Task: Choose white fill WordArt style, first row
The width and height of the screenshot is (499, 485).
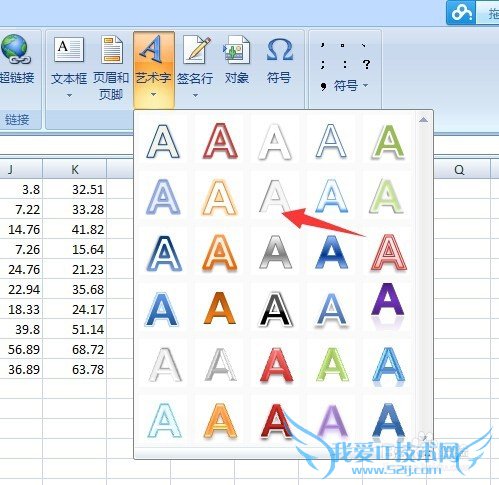Action: pyautogui.click(x=275, y=141)
